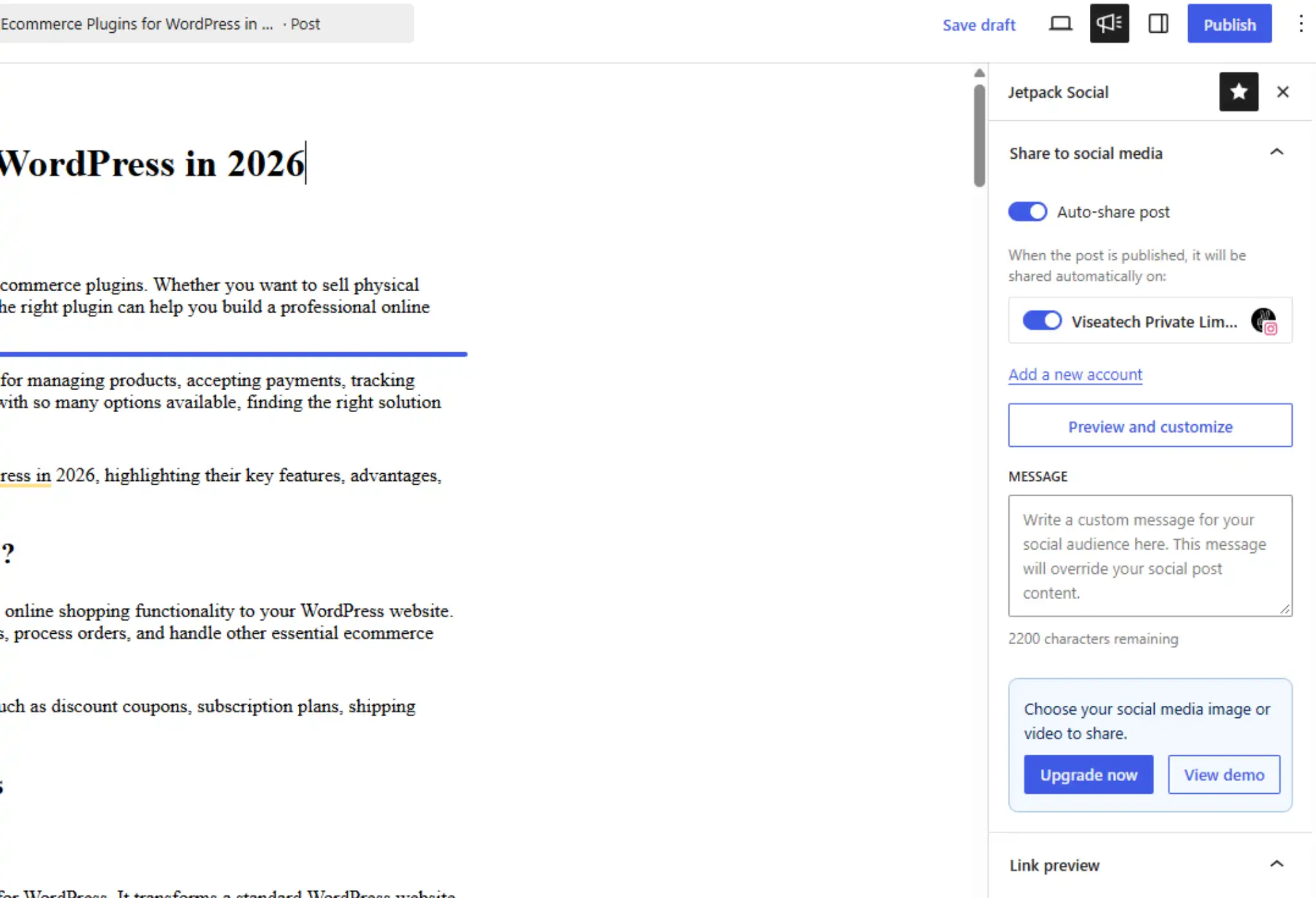
Task: Click the underlined 'ress in' text
Action: pyautogui.click(x=26, y=476)
